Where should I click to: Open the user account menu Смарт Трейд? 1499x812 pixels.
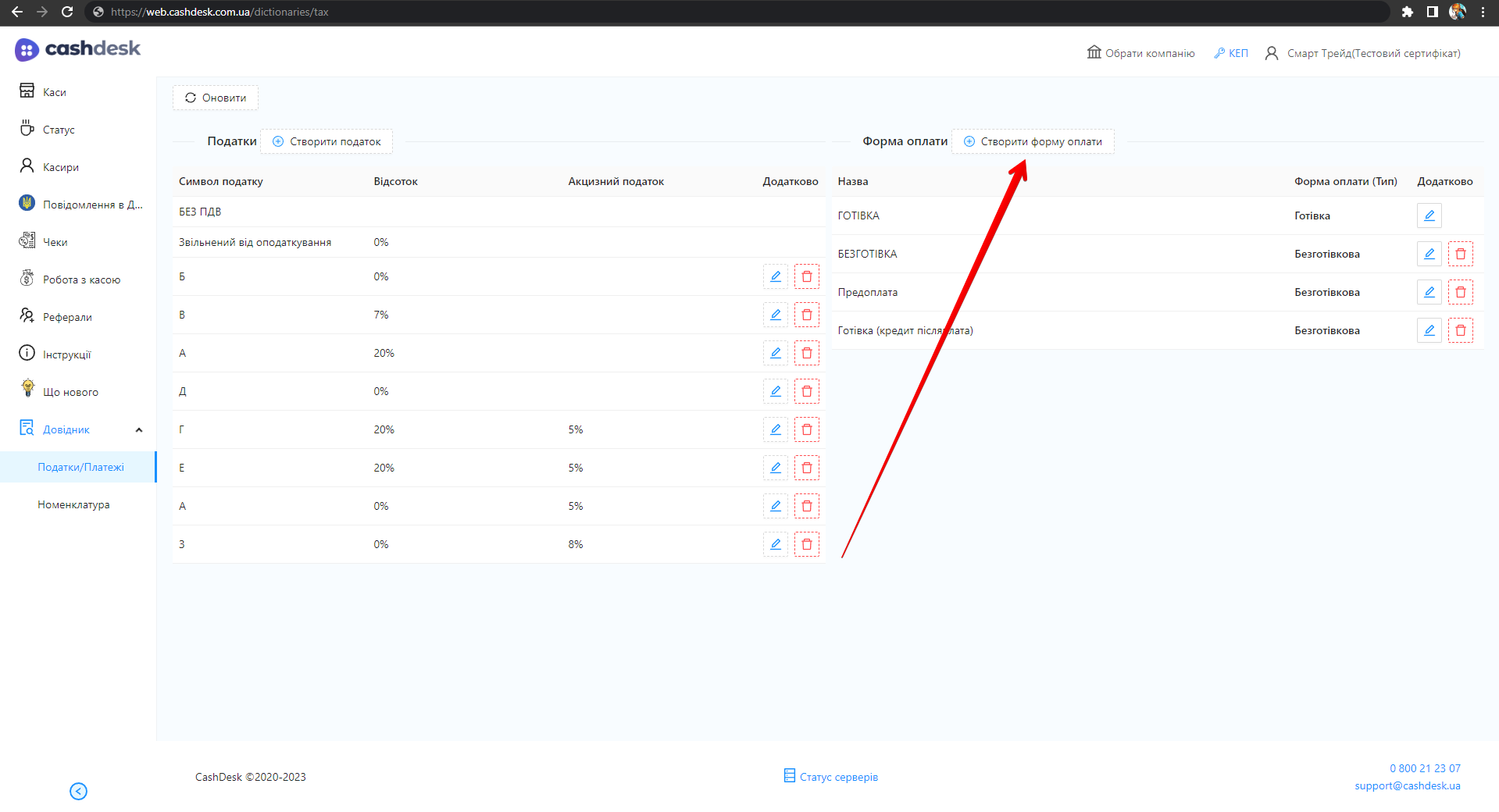pos(1362,53)
